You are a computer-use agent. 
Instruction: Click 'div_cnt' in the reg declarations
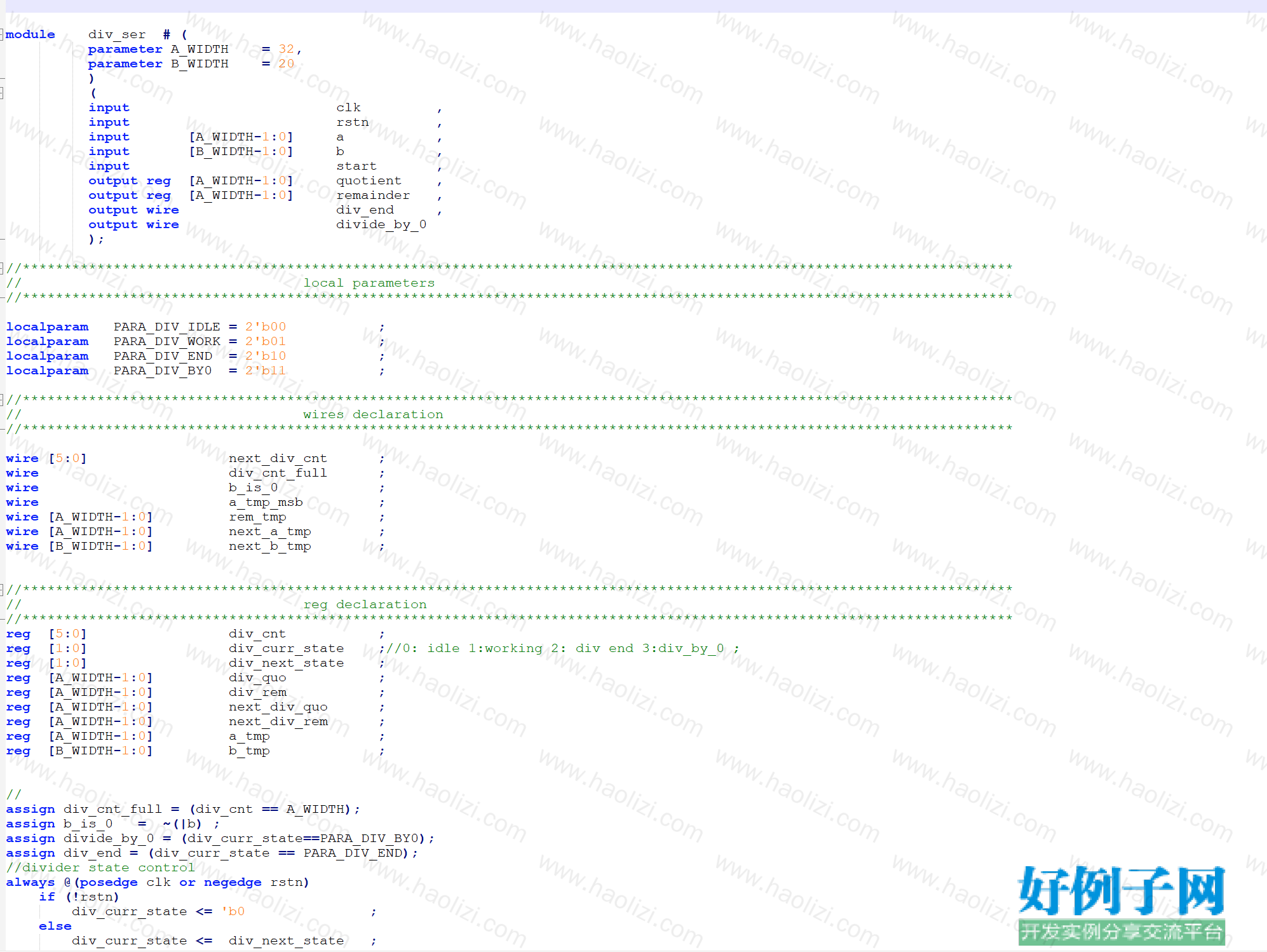click(x=257, y=634)
